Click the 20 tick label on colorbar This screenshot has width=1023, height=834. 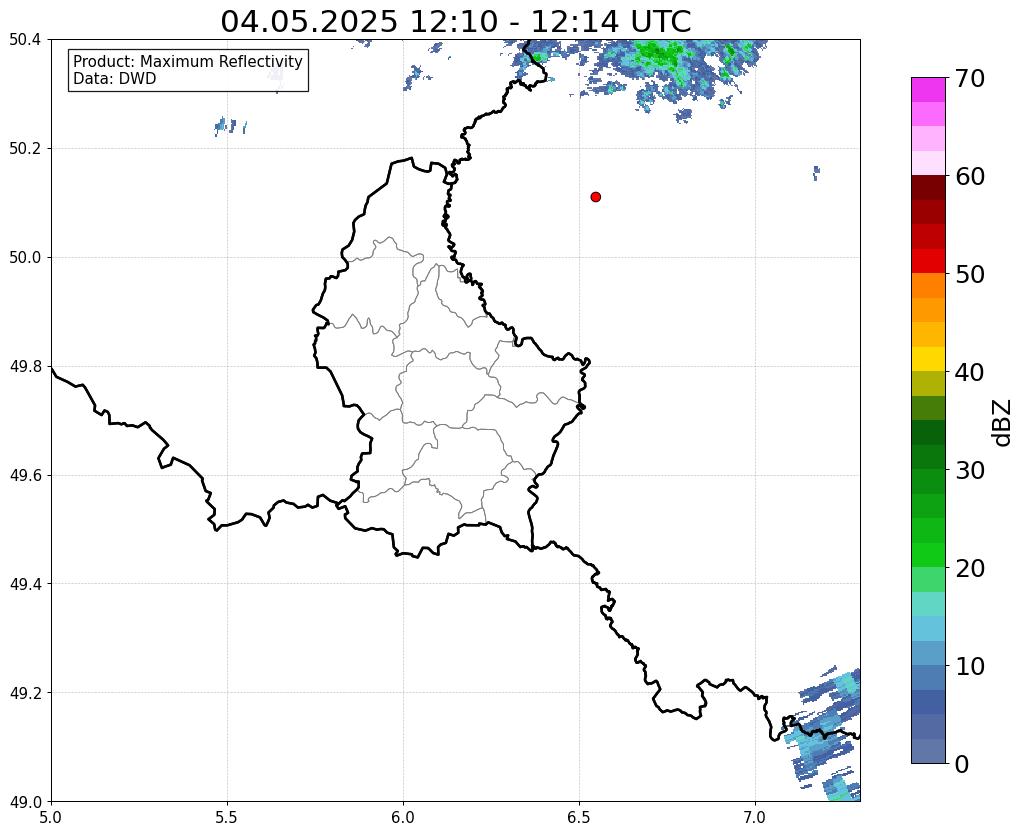point(970,568)
